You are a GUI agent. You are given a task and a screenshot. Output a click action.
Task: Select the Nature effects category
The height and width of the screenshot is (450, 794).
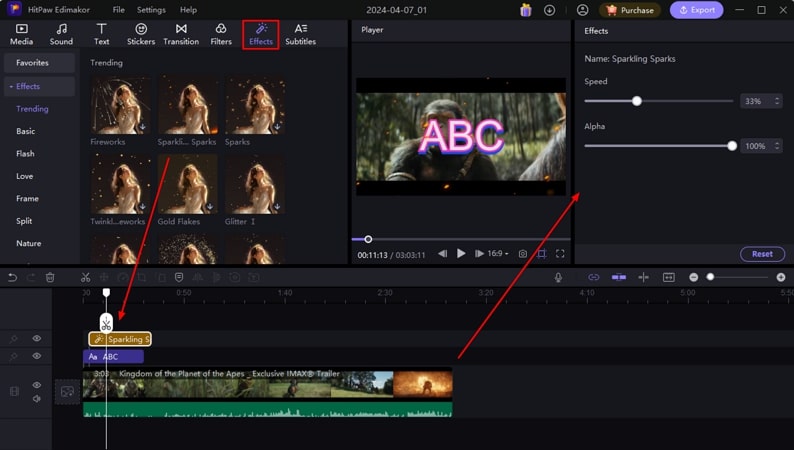28,243
